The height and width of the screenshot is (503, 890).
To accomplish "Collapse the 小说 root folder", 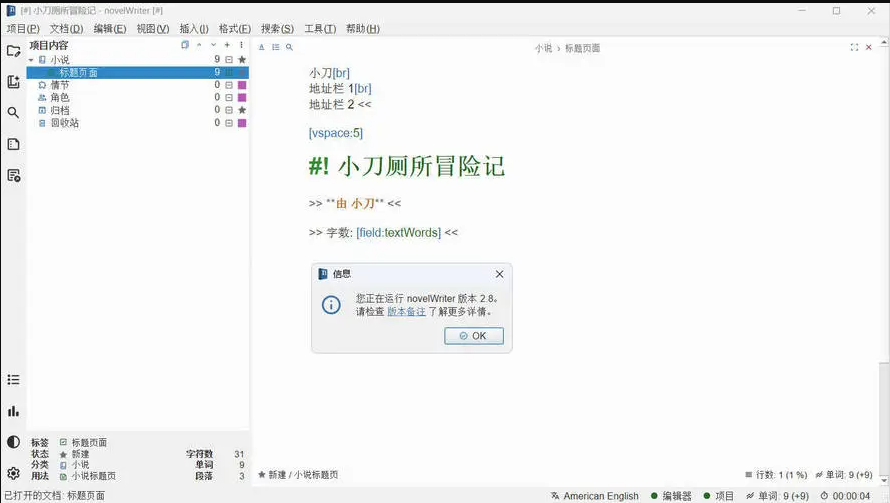I will point(31,60).
